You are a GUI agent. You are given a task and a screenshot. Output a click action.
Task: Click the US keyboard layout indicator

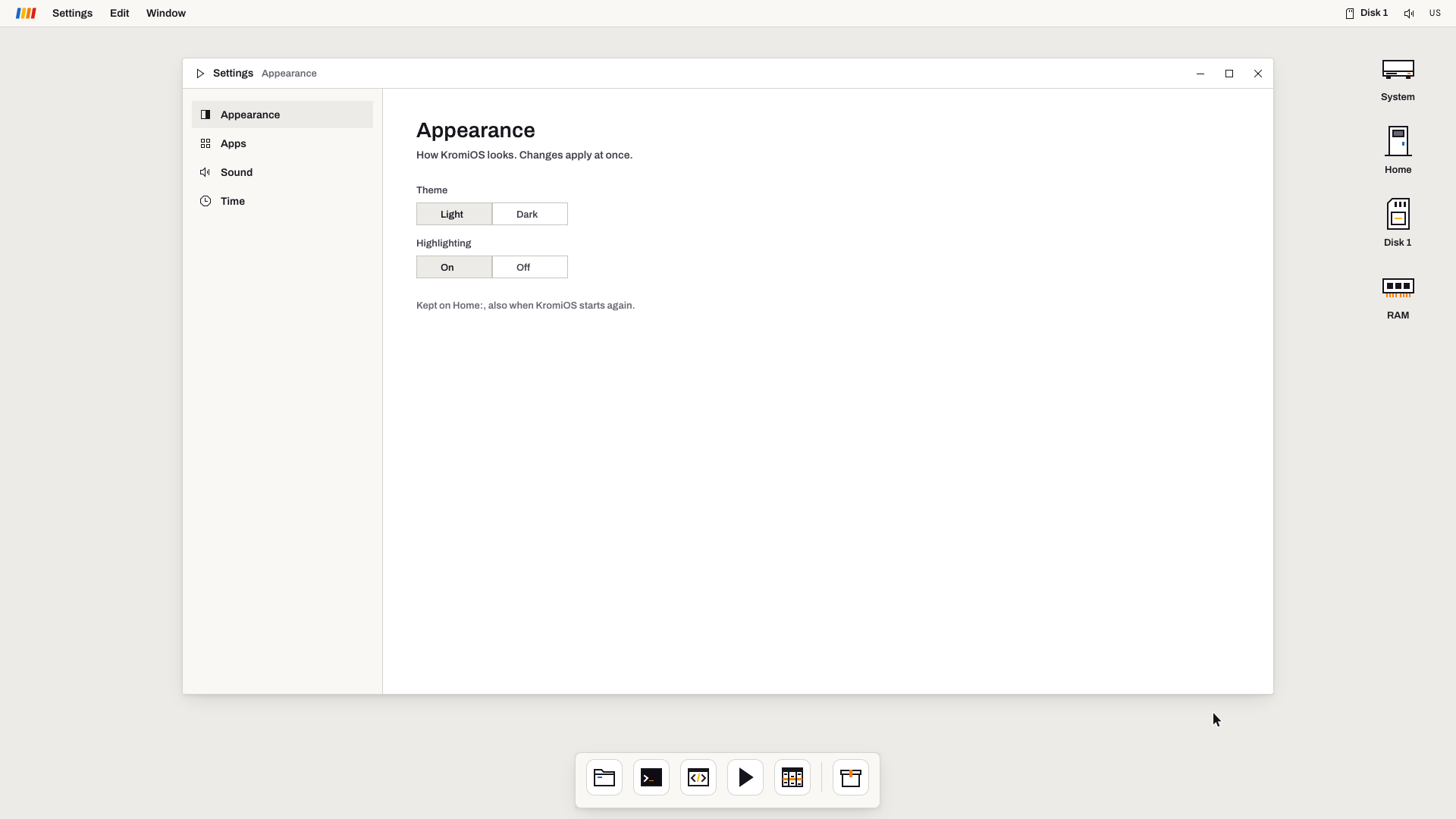tap(1435, 13)
